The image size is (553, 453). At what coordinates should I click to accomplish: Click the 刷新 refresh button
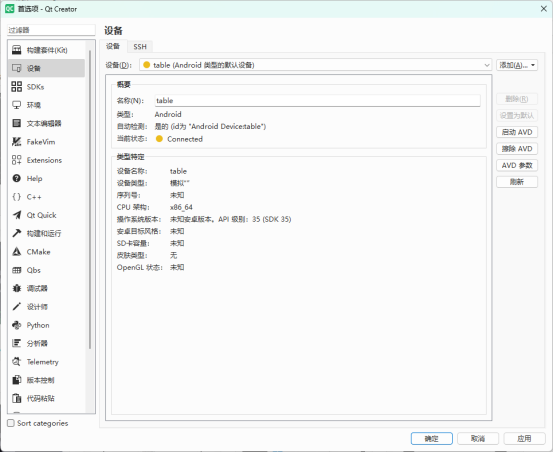coord(517,182)
